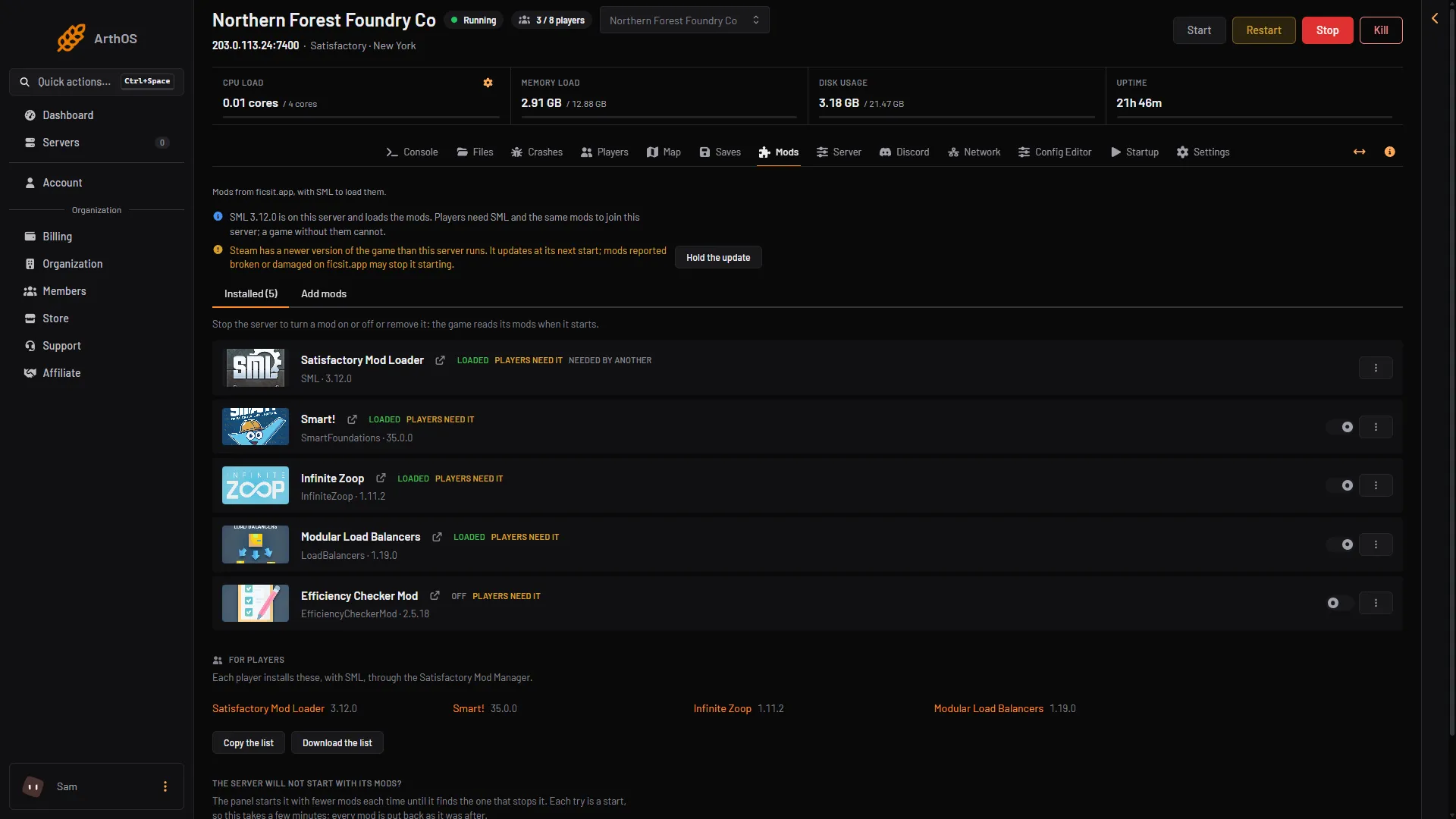Open Infinite Zoop external link icon
1456x819 pixels.
tap(381, 479)
